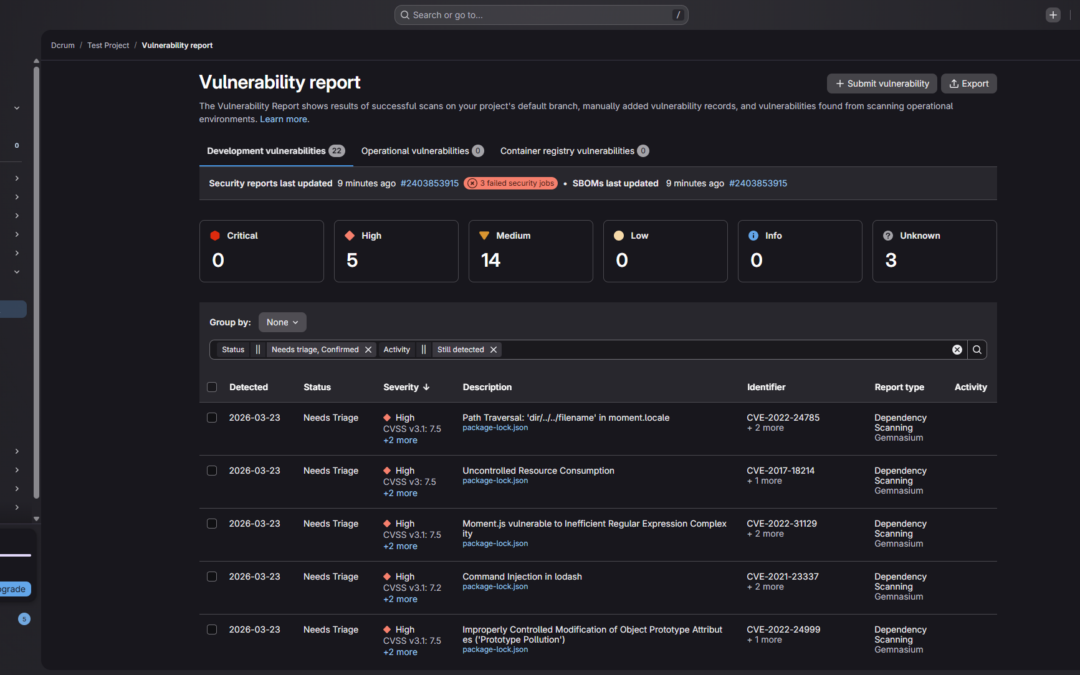Open pipeline #2403853915 beside Security reports last updated

pos(429,184)
